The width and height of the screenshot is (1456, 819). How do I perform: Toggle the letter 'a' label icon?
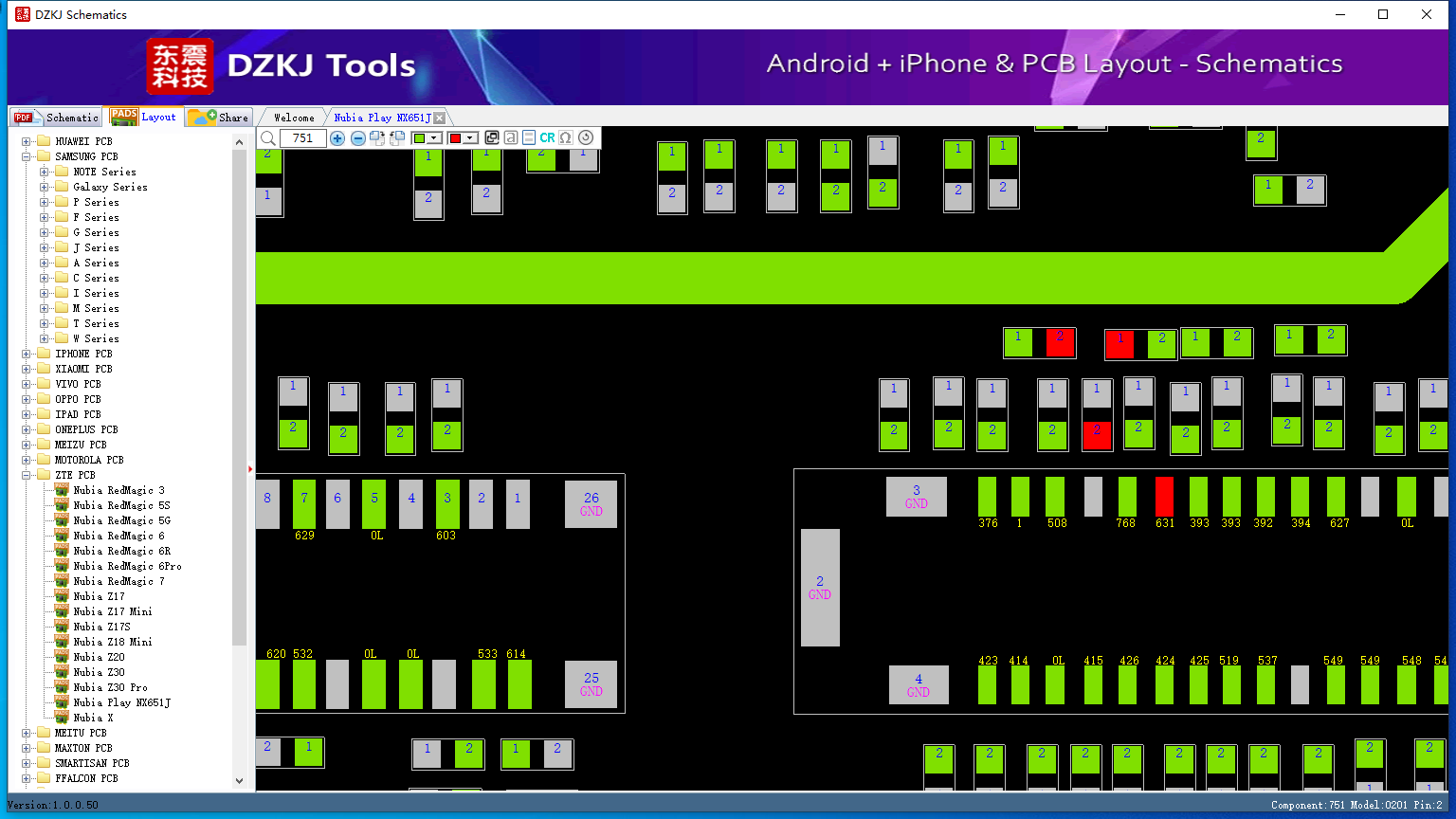511,138
